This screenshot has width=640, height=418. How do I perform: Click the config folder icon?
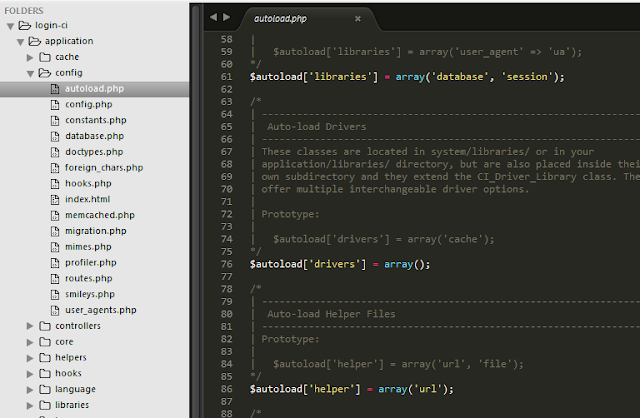pyautogui.click(x=44, y=73)
